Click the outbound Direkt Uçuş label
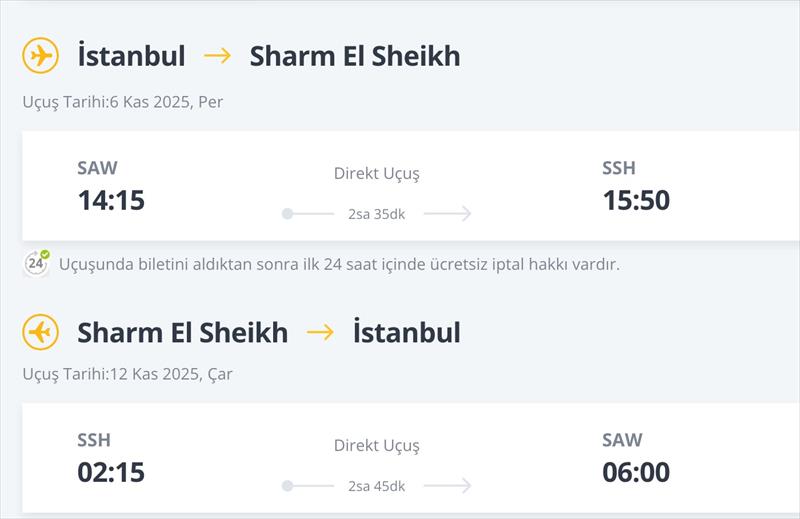800x519 pixels. tap(377, 174)
